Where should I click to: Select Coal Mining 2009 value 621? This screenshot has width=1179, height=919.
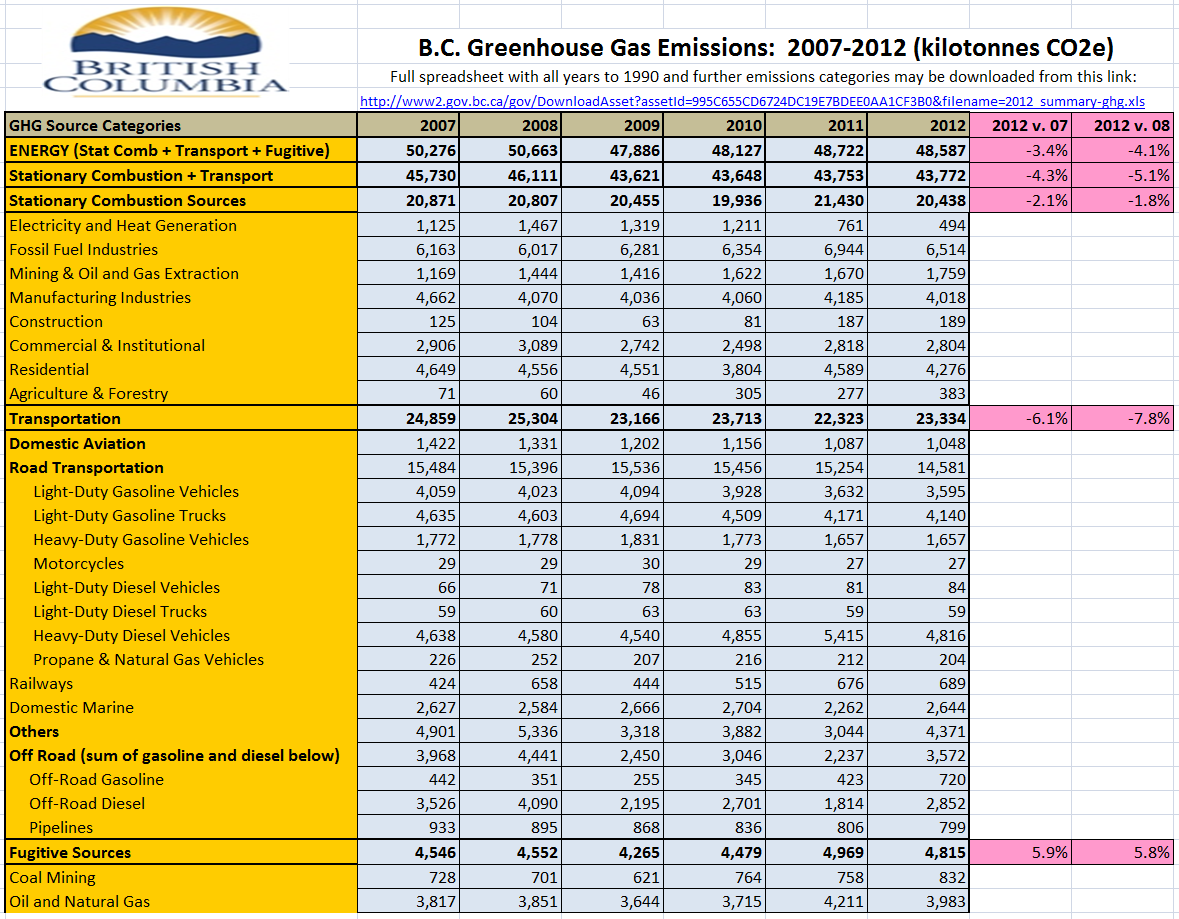pos(613,878)
